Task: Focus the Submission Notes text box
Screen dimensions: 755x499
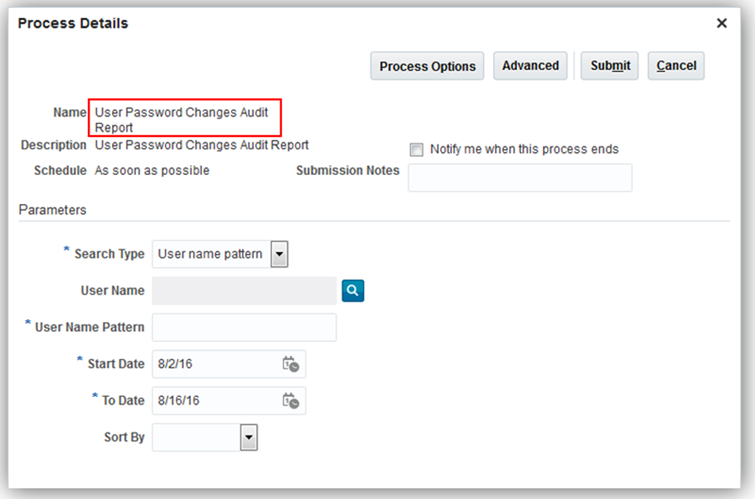Action: (x=520, y=178)
